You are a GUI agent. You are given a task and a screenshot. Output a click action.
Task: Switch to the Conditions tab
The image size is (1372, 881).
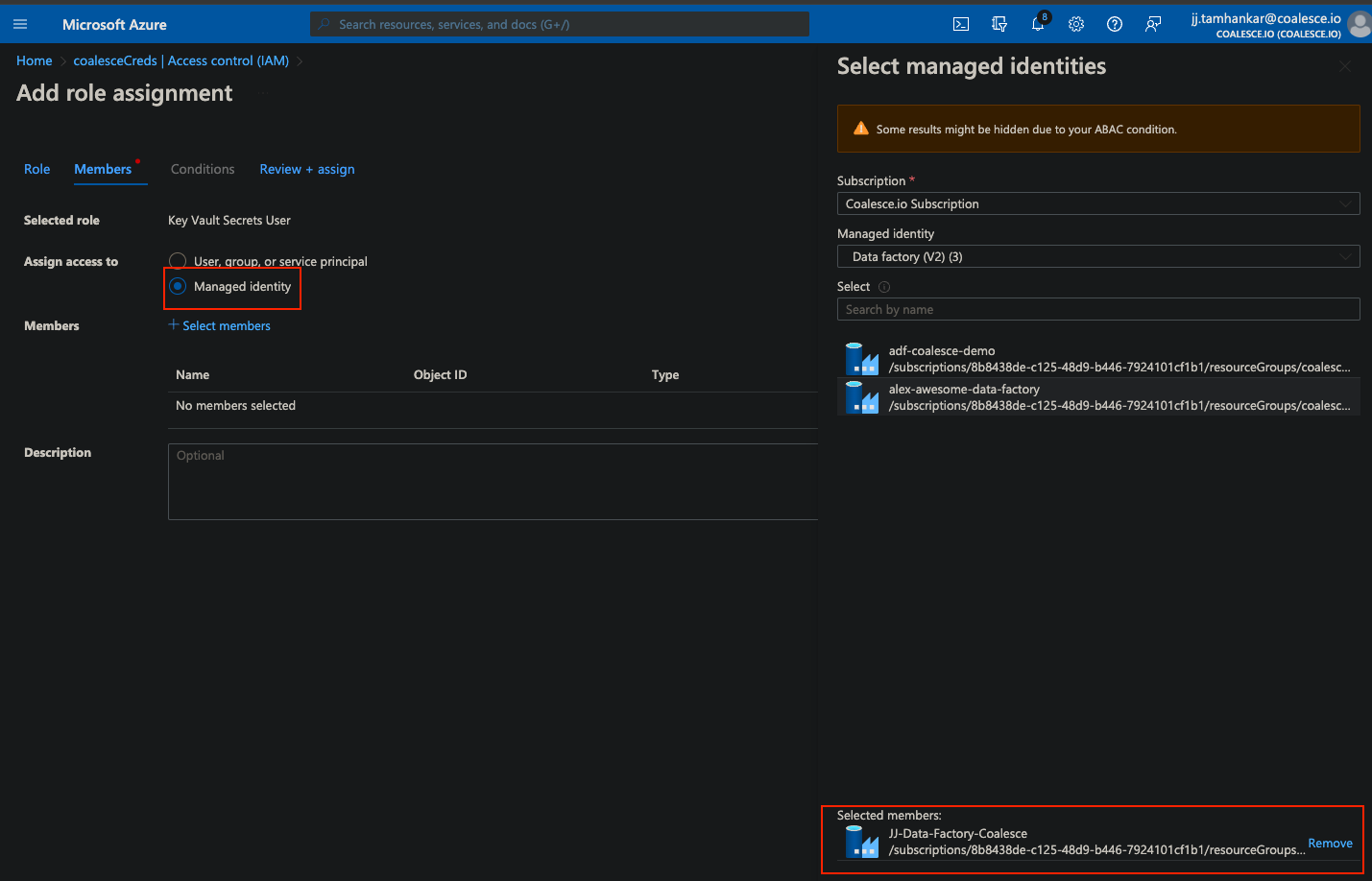coord(203,169)
